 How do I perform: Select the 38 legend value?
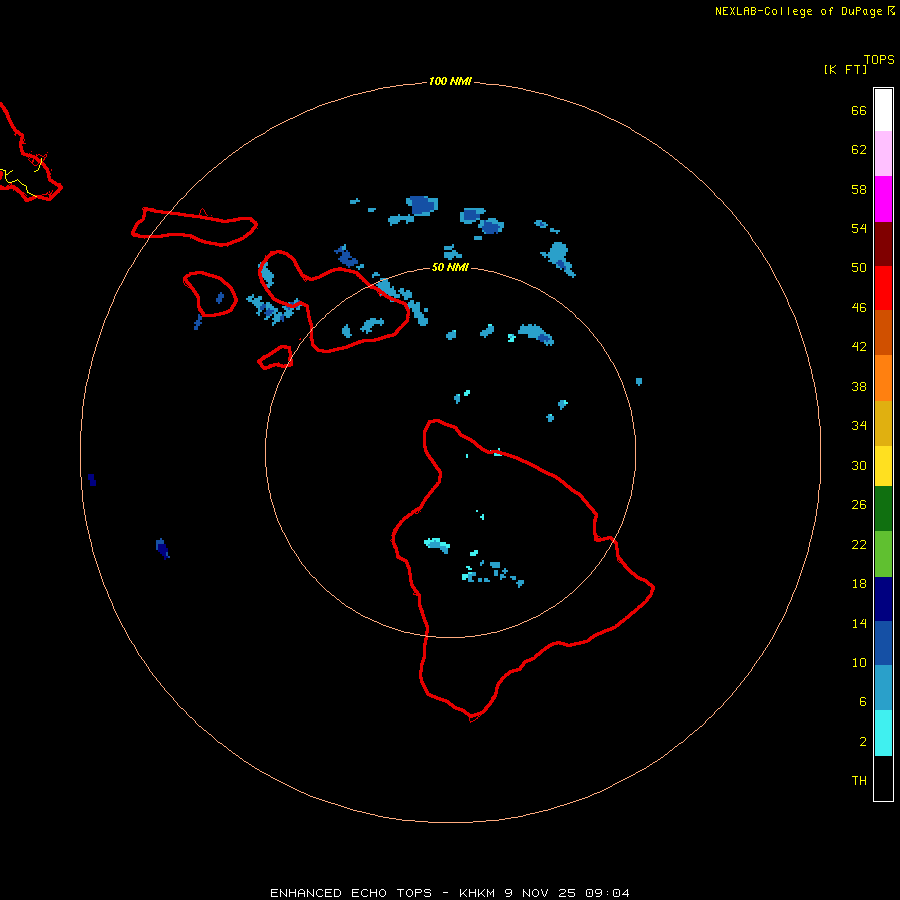pos(859,387)
